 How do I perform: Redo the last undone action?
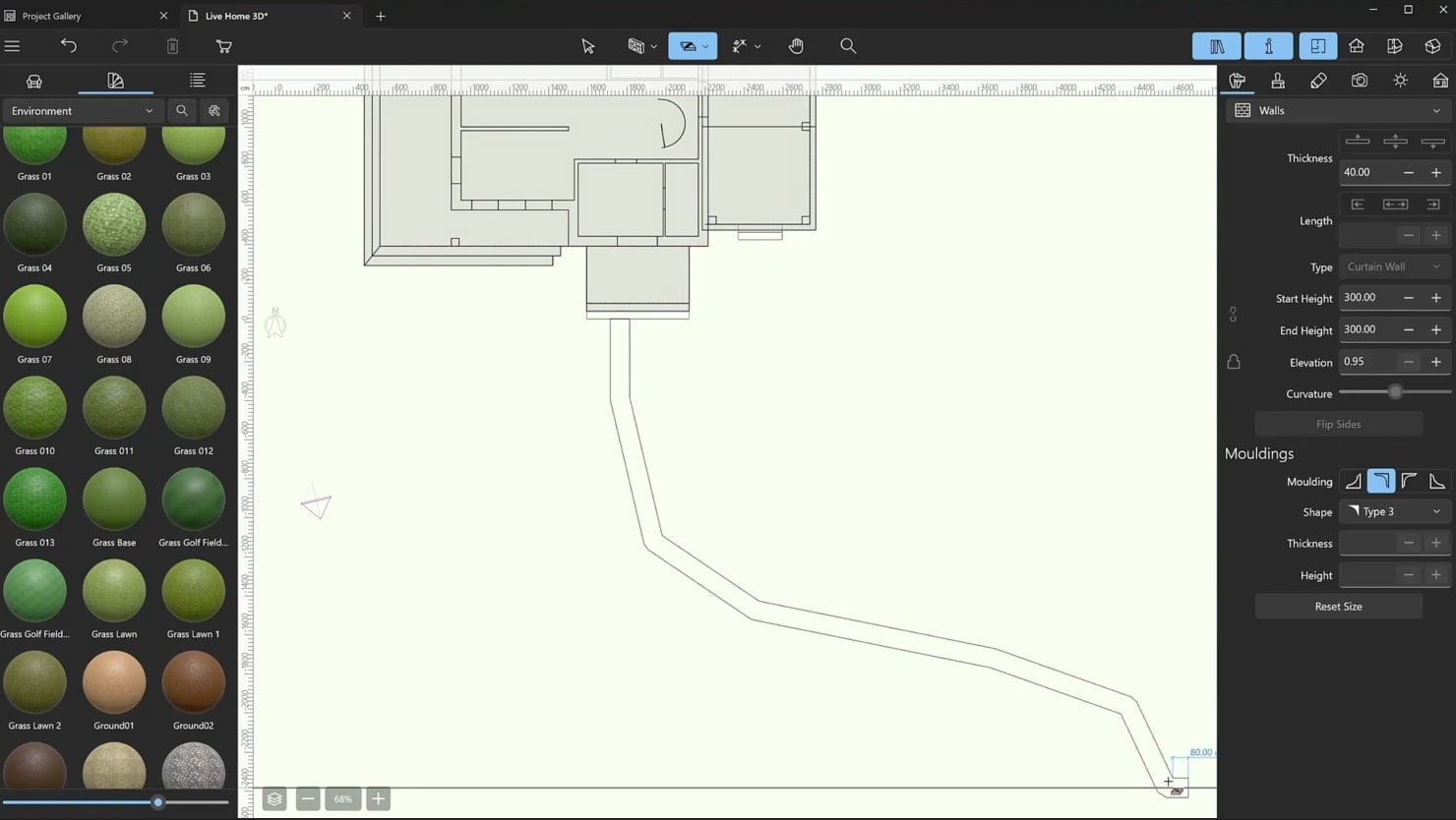click(120, 46)
